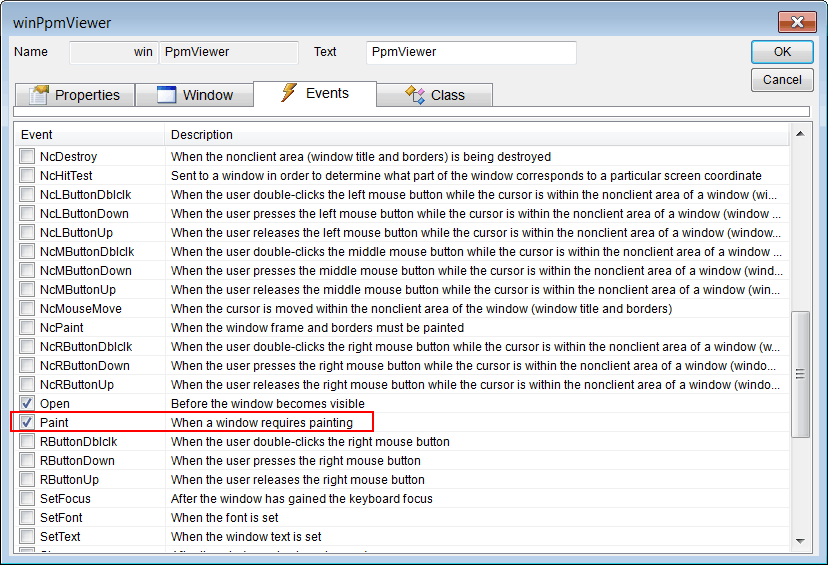Check the RButtonDown event checkbox

27,460
